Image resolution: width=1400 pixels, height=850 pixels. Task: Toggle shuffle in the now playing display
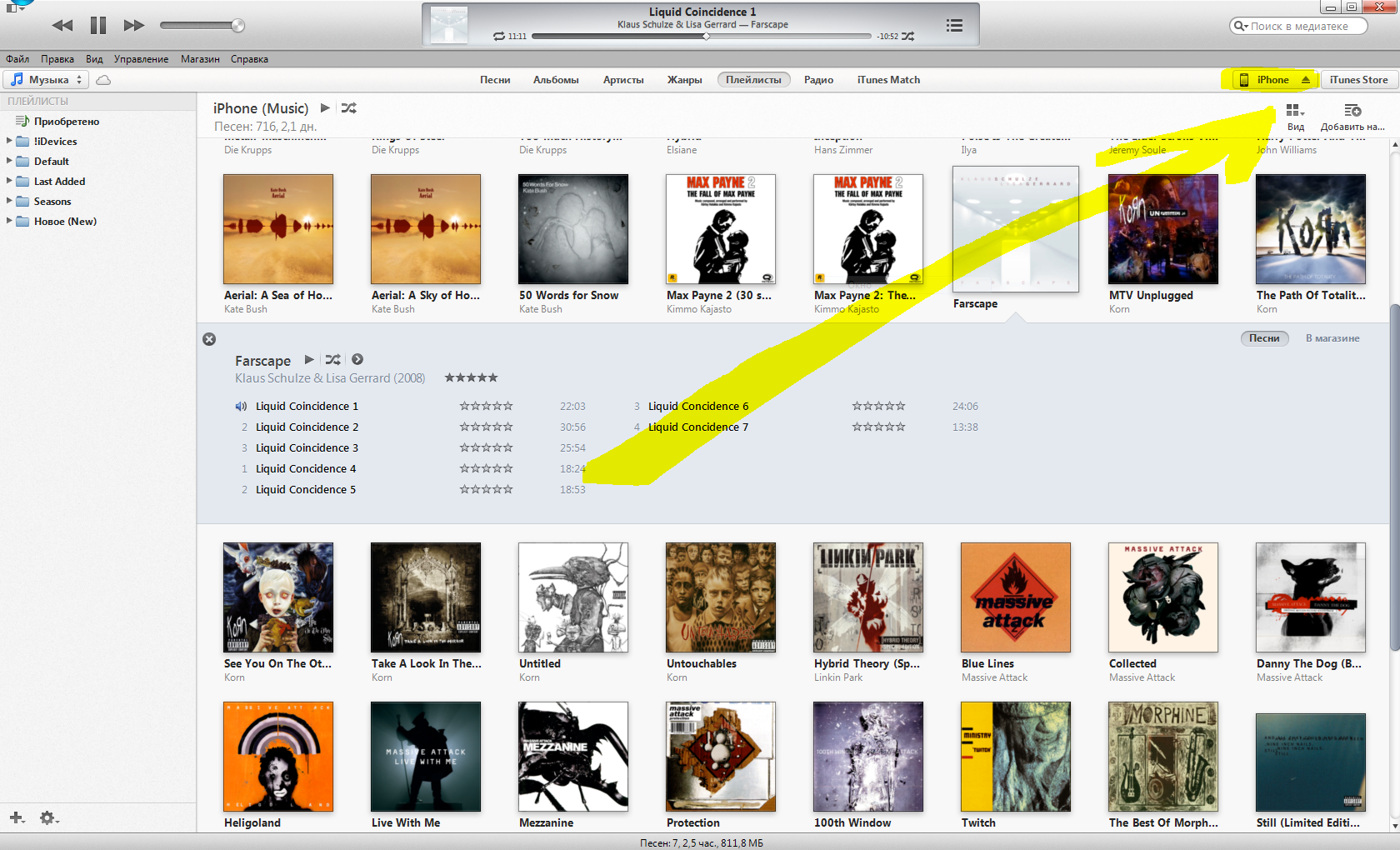(908, 37)
